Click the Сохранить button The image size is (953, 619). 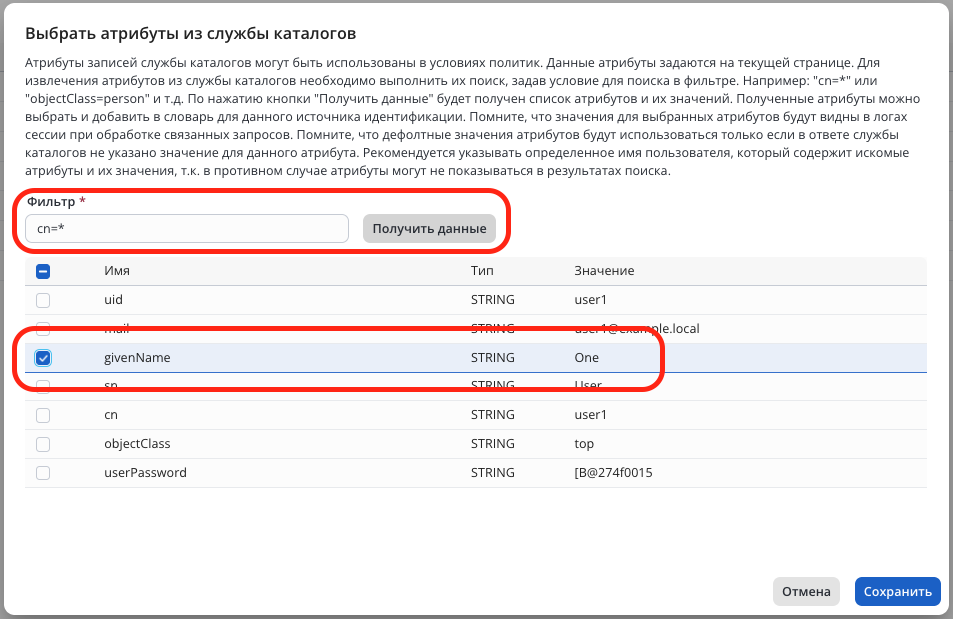click(x=897, y=592)
